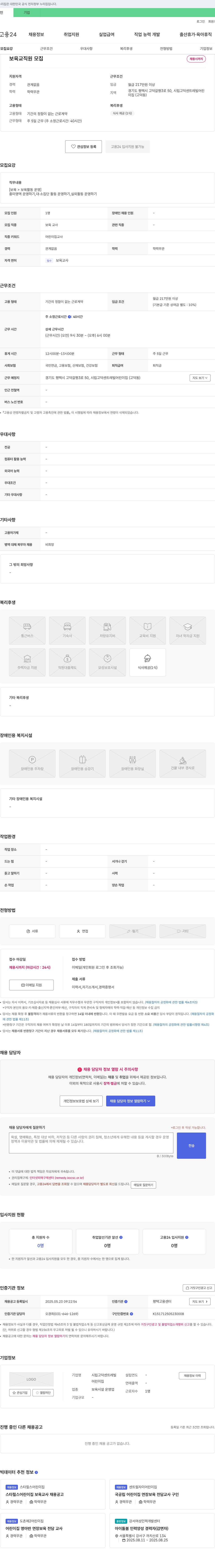Click the 차량유지비 benefit icon

[107, 631]
